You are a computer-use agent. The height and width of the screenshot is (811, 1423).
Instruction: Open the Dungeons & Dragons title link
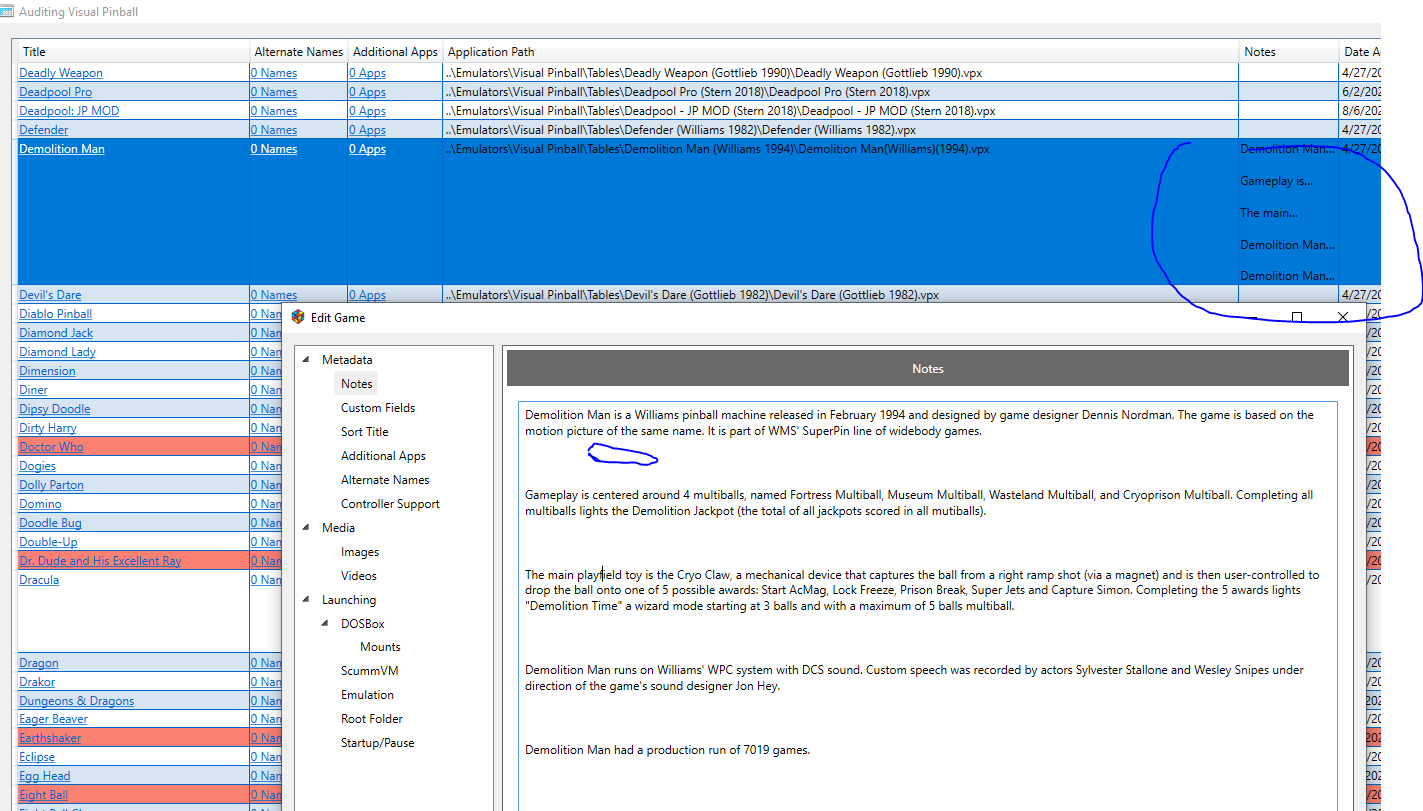pyautogui.click(x=76, y=701)
